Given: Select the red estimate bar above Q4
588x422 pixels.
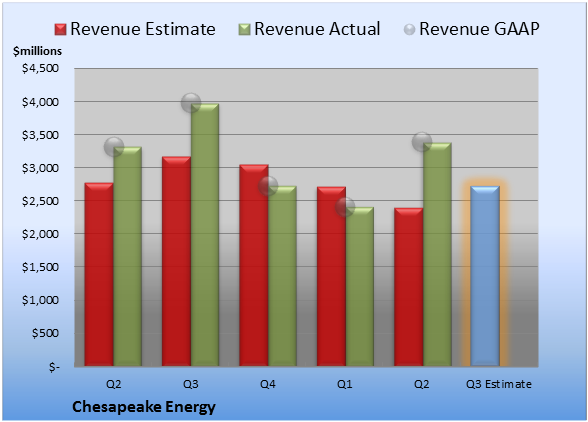Looking at the screenshot, I should click(254, 265).
